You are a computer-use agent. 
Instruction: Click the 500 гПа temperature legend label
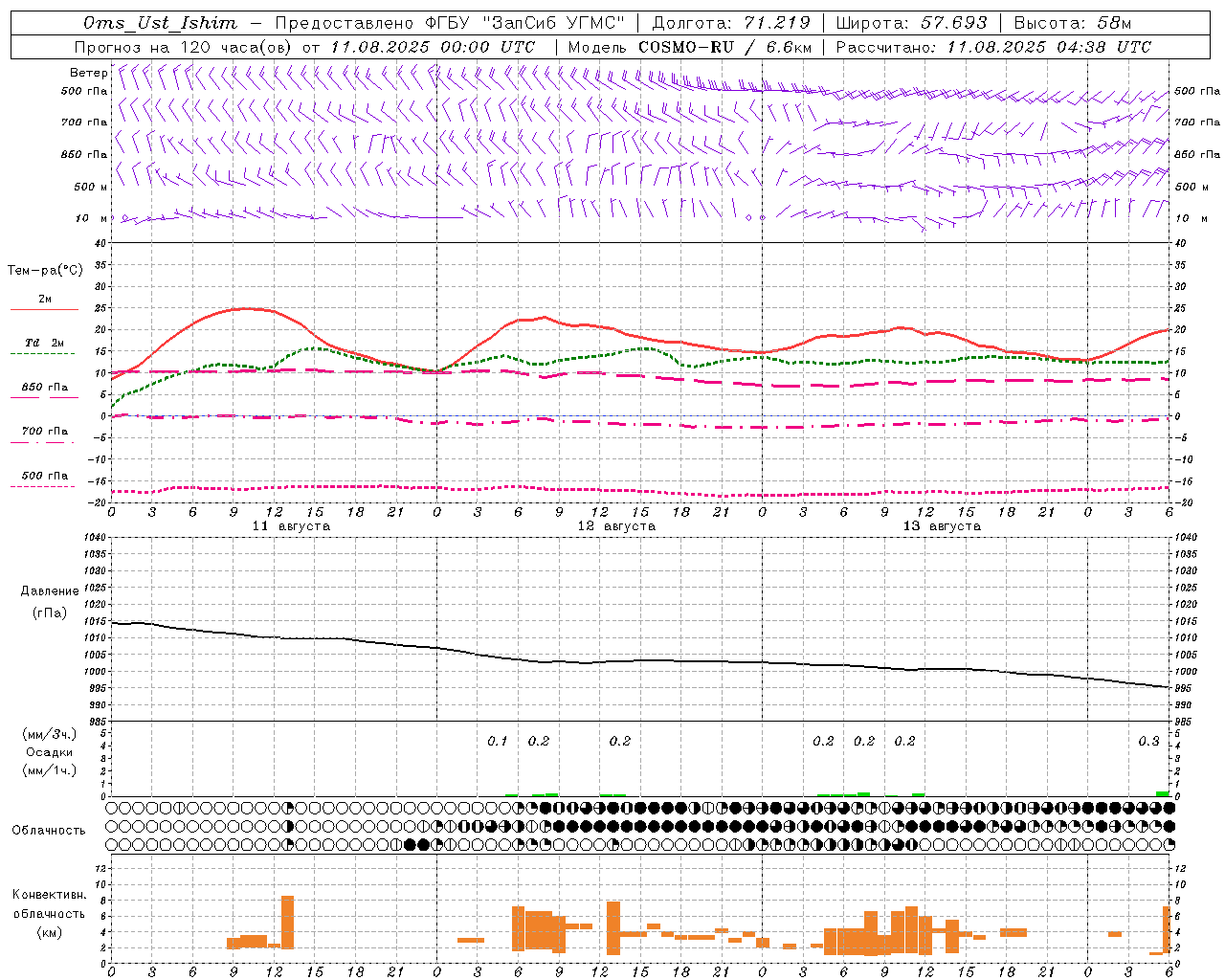pos(44,476)
